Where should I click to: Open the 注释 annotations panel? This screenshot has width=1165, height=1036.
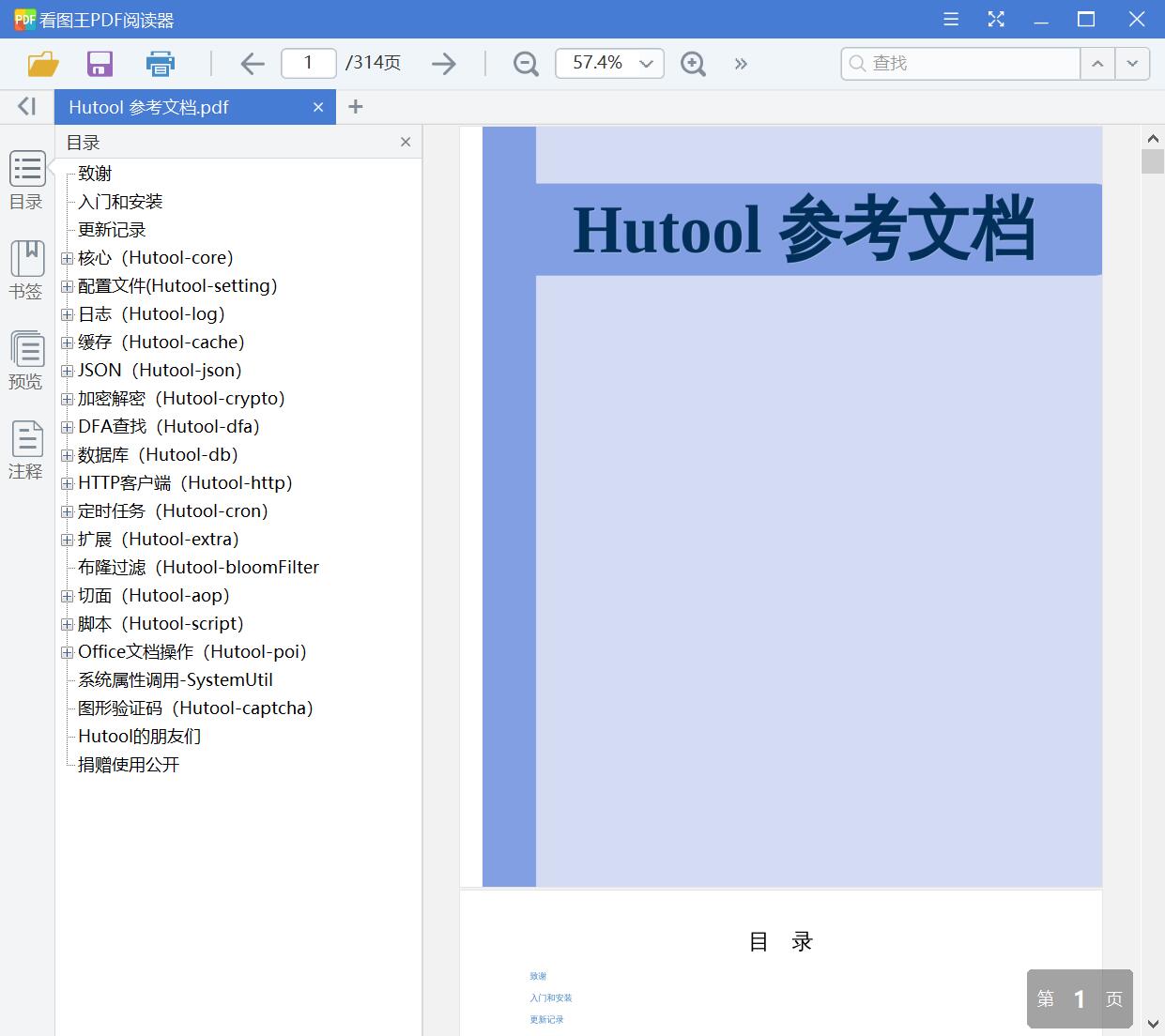(x=26, y=450)
